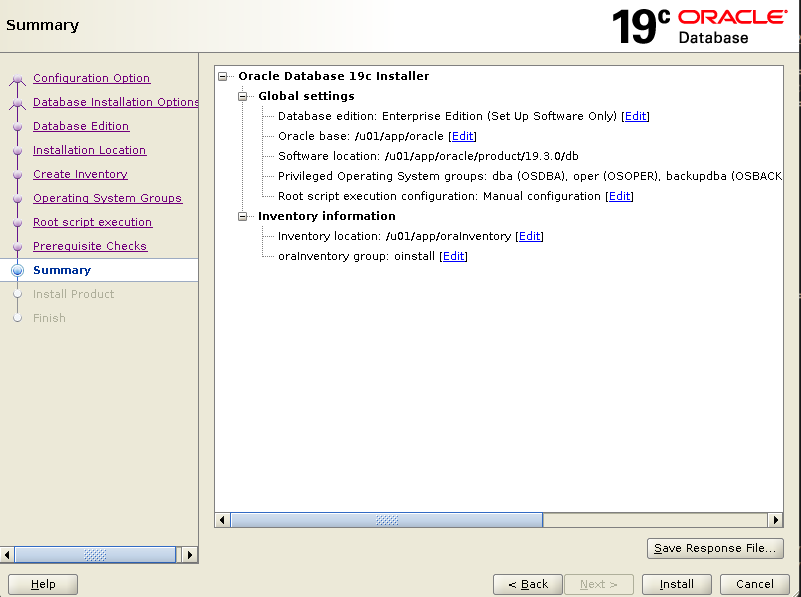Click the Summary step circle indicator
The width and height of the screenshot is (801, 597).
[17, 270]
